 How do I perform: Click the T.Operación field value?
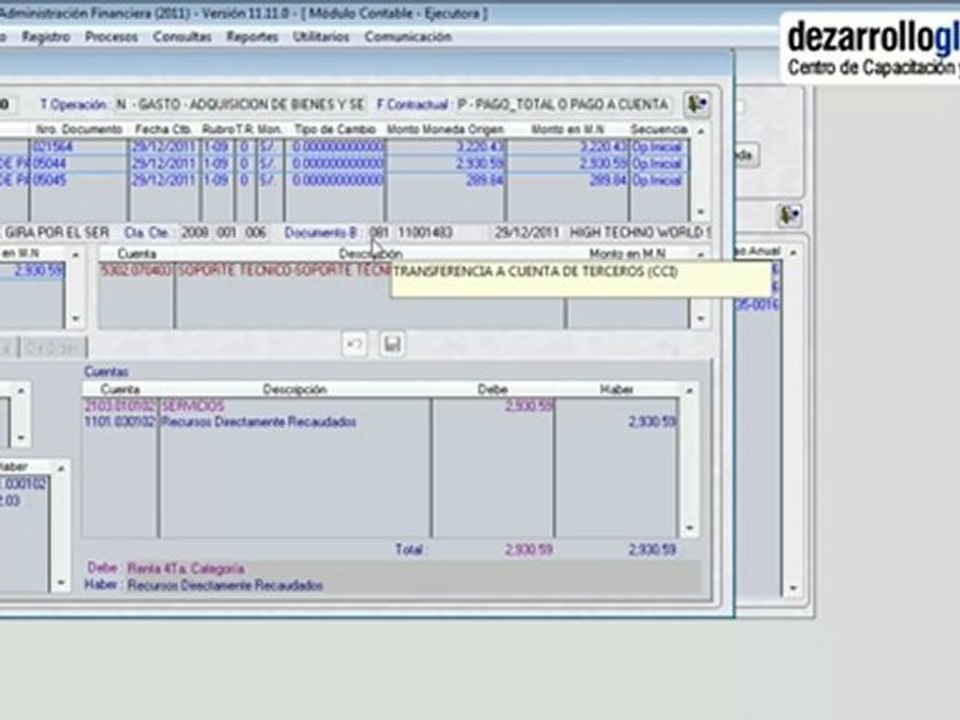tap(239, 105)
